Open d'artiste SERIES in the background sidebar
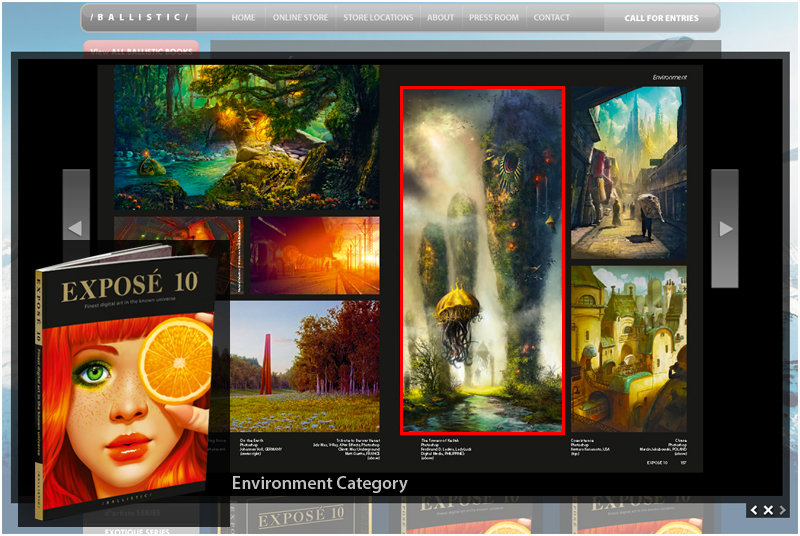Screen dimensions: 800x536 [x=132, y=513]
